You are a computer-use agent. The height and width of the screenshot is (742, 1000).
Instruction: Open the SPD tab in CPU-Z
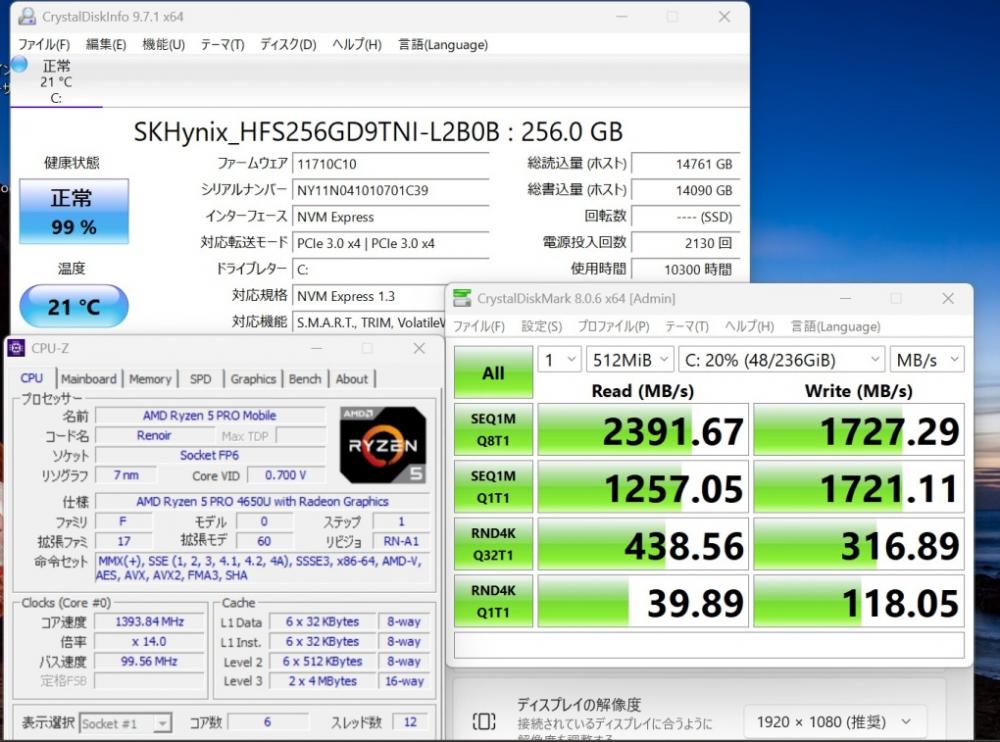tap(200, 379)
